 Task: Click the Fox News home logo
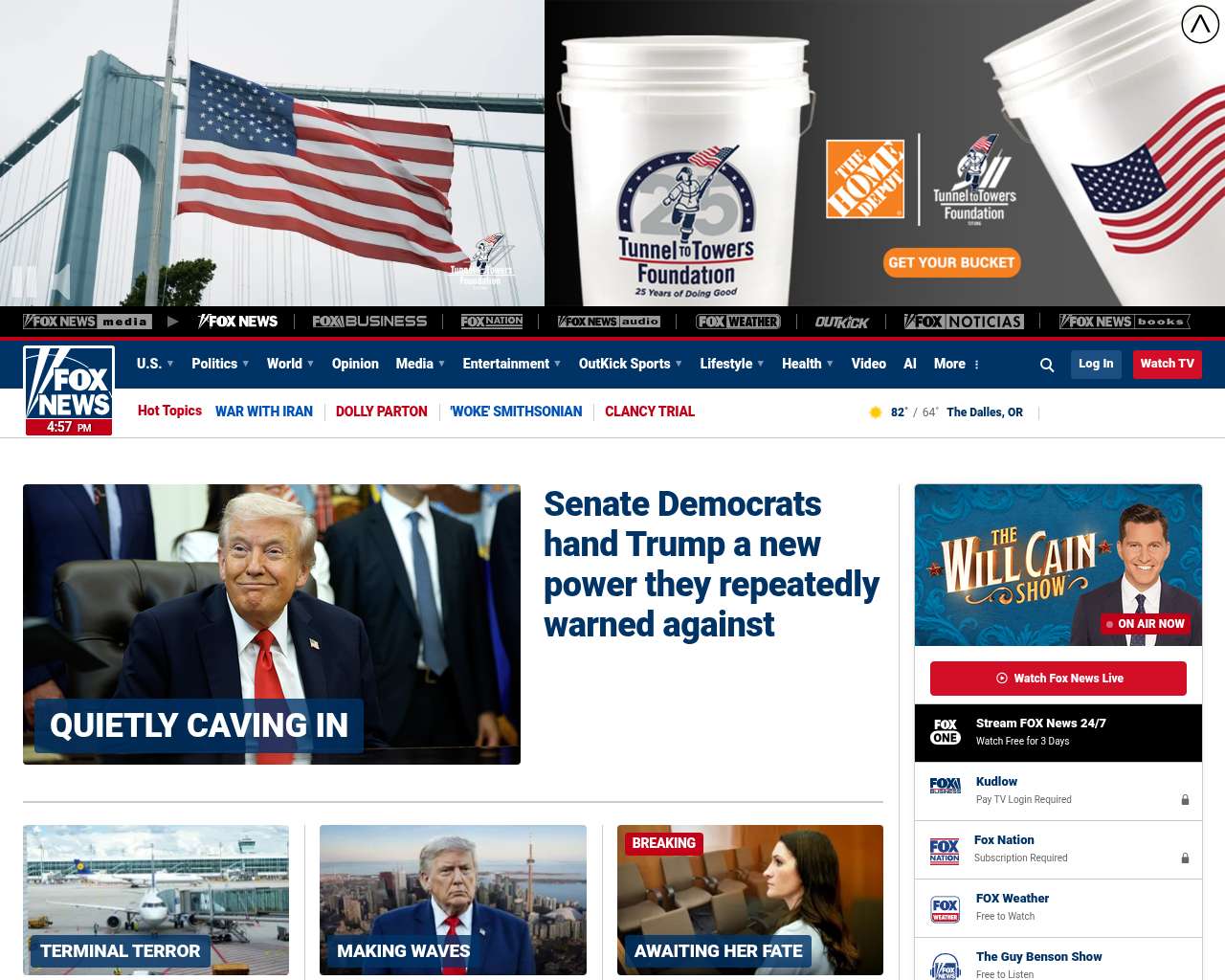point(69,383)
